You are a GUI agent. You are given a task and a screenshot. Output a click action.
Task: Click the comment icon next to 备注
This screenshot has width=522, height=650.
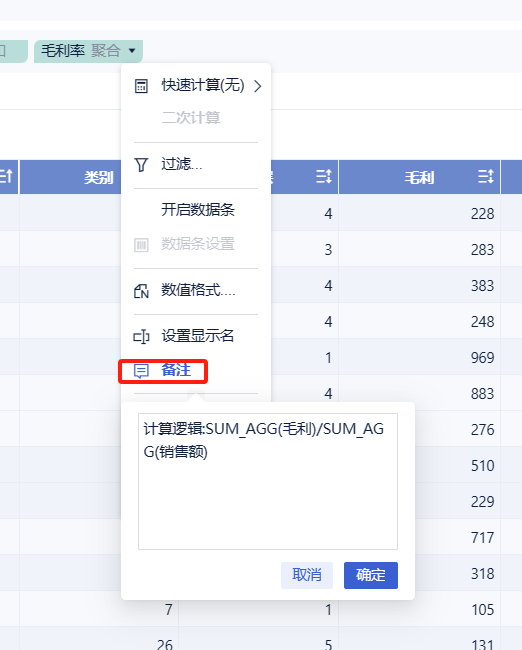pos(141,371)
